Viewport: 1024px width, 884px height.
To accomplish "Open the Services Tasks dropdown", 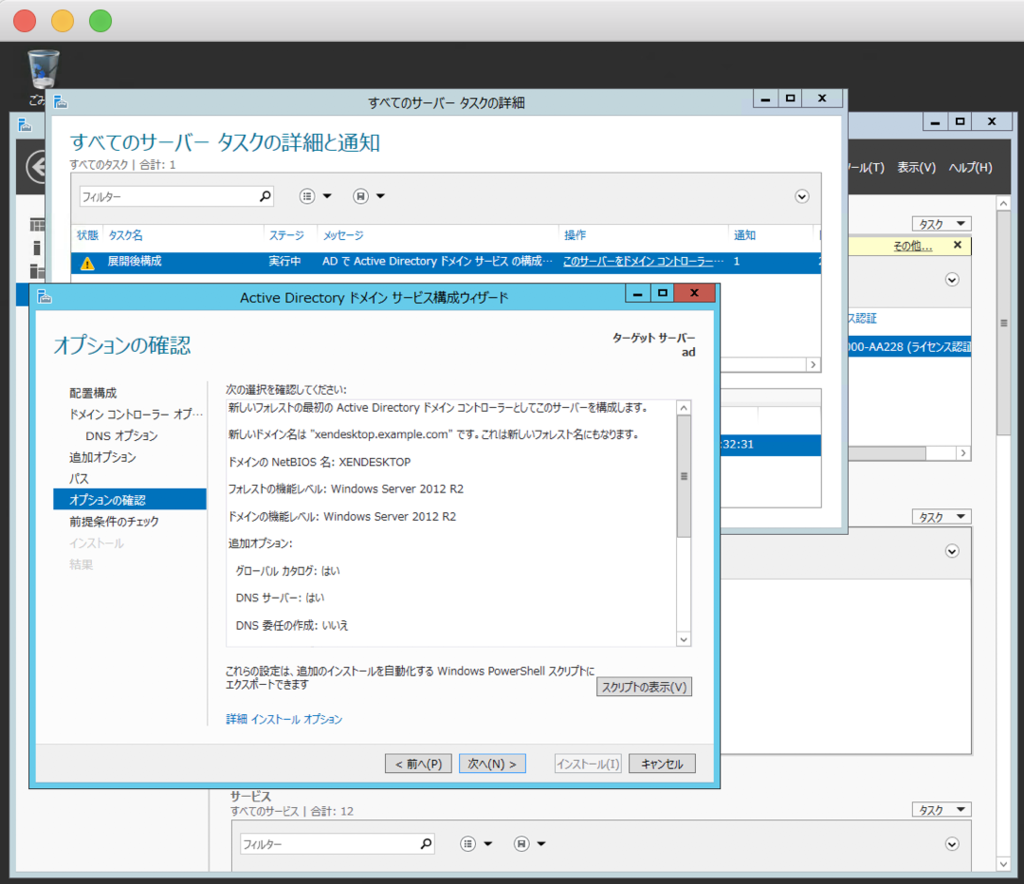I will tap(942, 810).
